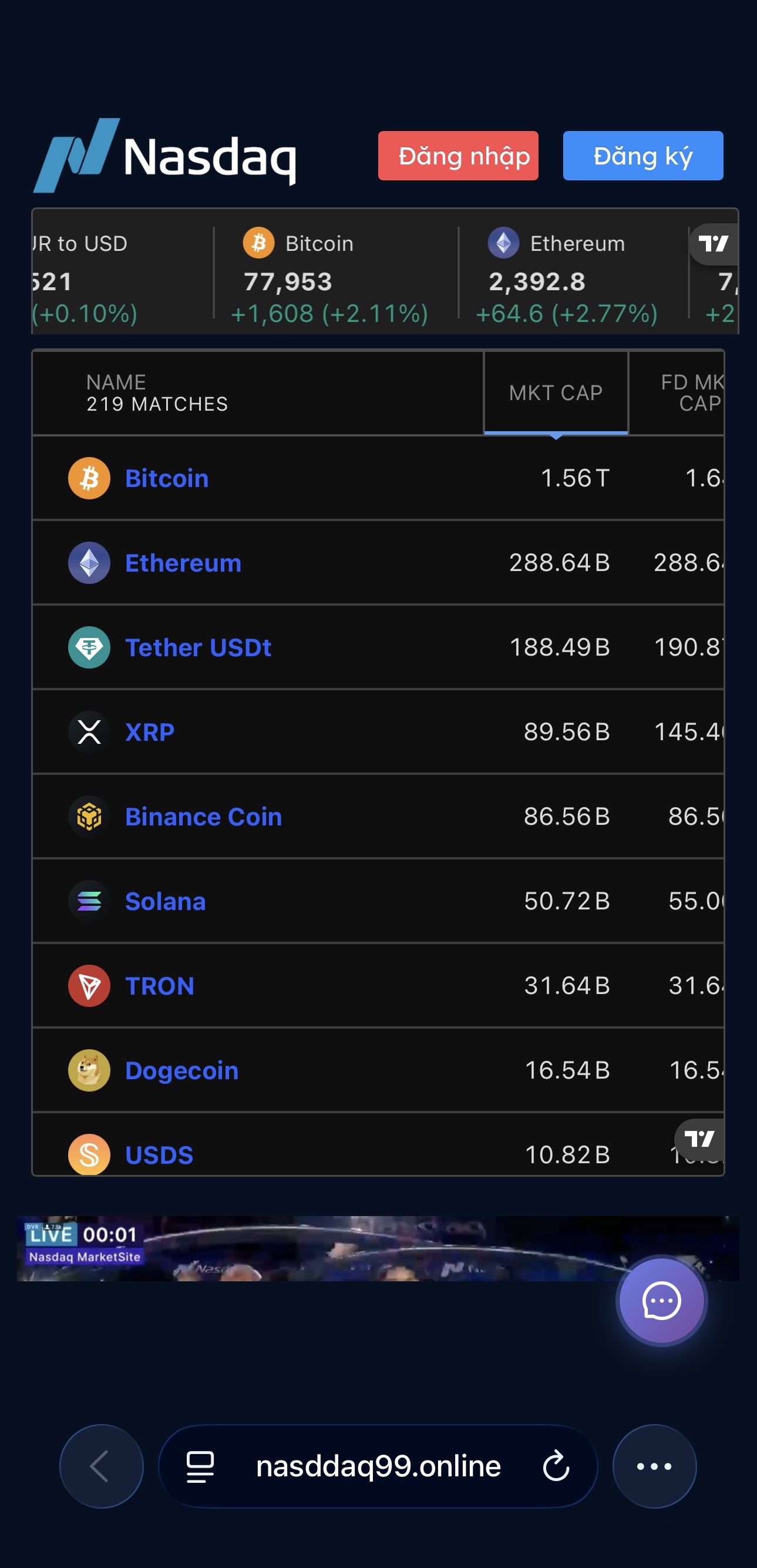The height and width of the screenshot is (1568, 757).
Task: Click the Bitcoin coin icon in table
Action: pos(89,478)
